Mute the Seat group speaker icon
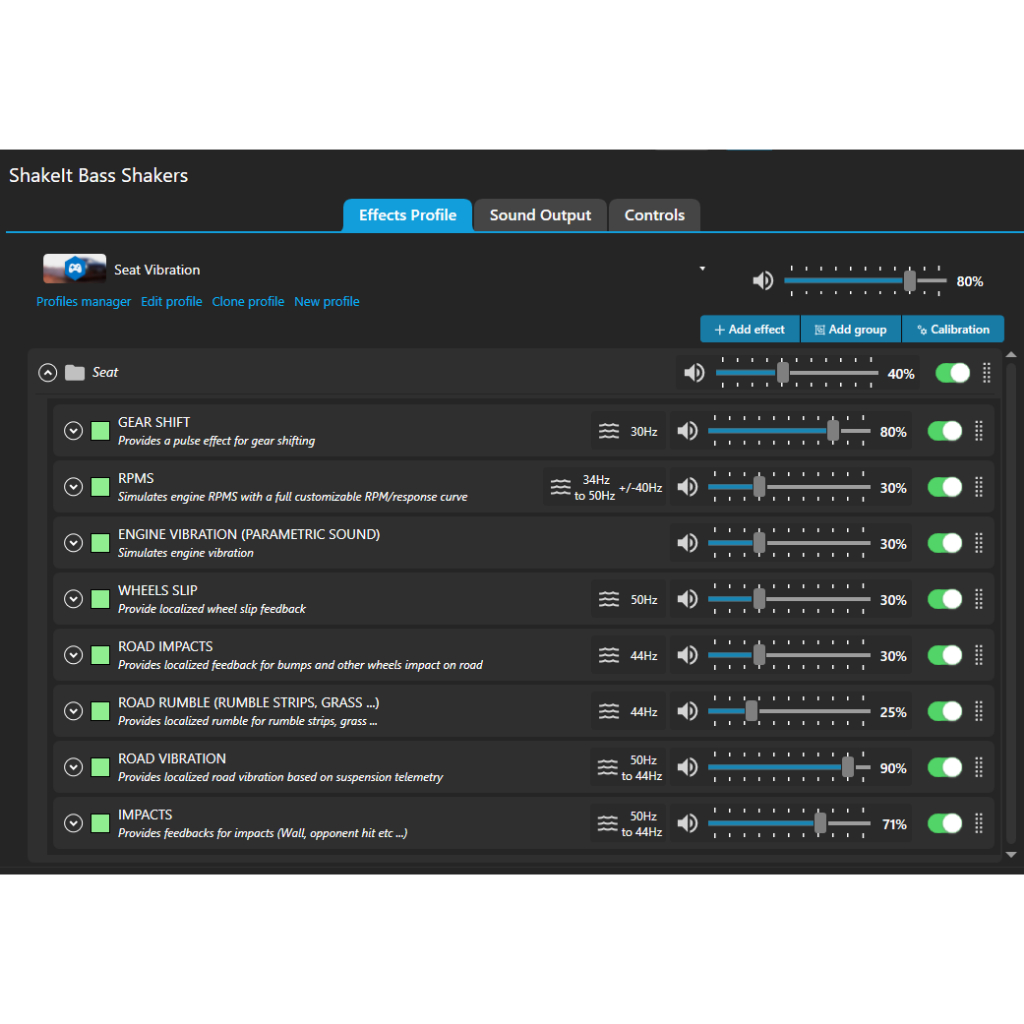Screen dimensions: 1024x1024 pyautogui.click(x=694, y=373)
